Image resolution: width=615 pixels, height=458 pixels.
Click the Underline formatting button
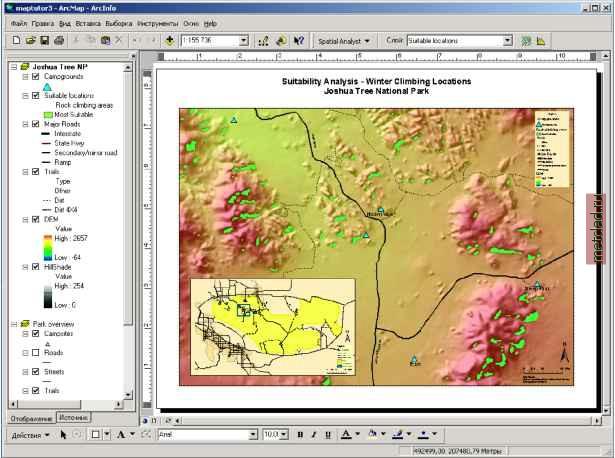tap(327, 435)
